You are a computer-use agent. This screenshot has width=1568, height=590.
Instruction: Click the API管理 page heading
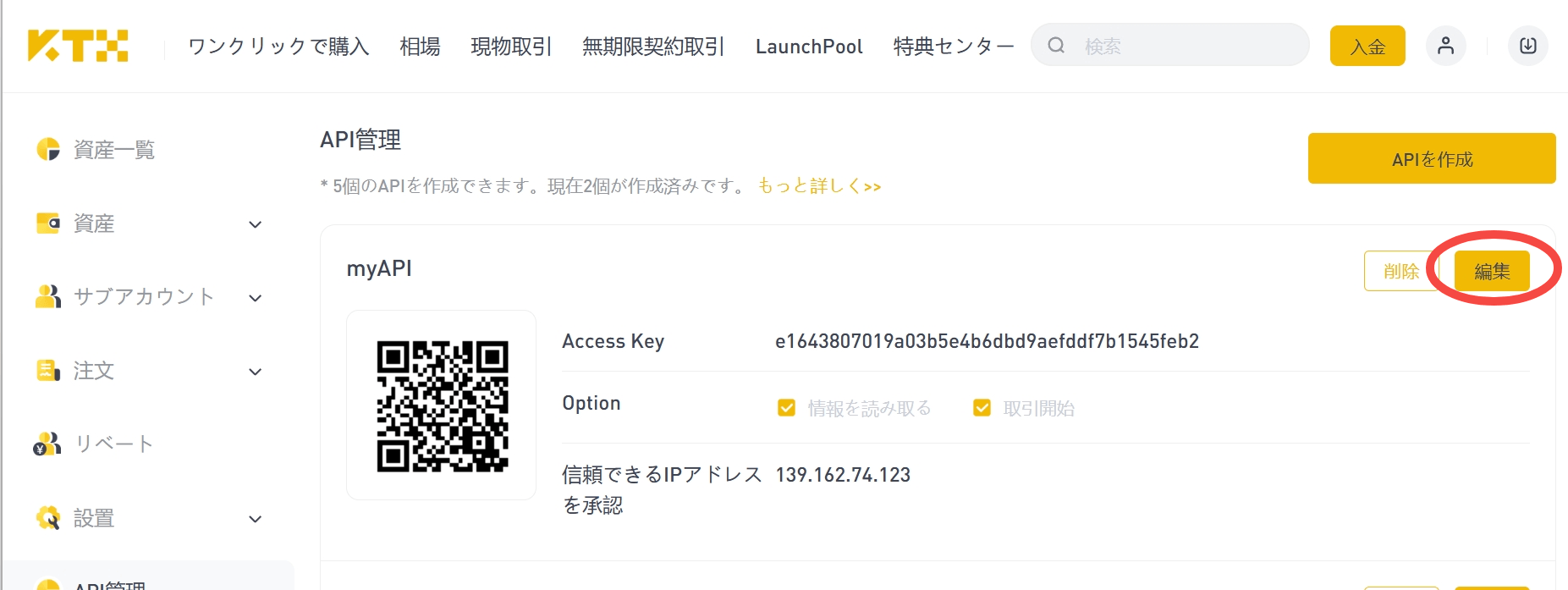tap(360, 140)
